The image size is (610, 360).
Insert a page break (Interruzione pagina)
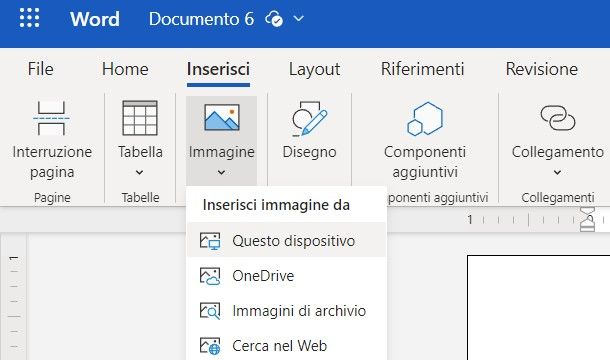[x=52, y=140]
